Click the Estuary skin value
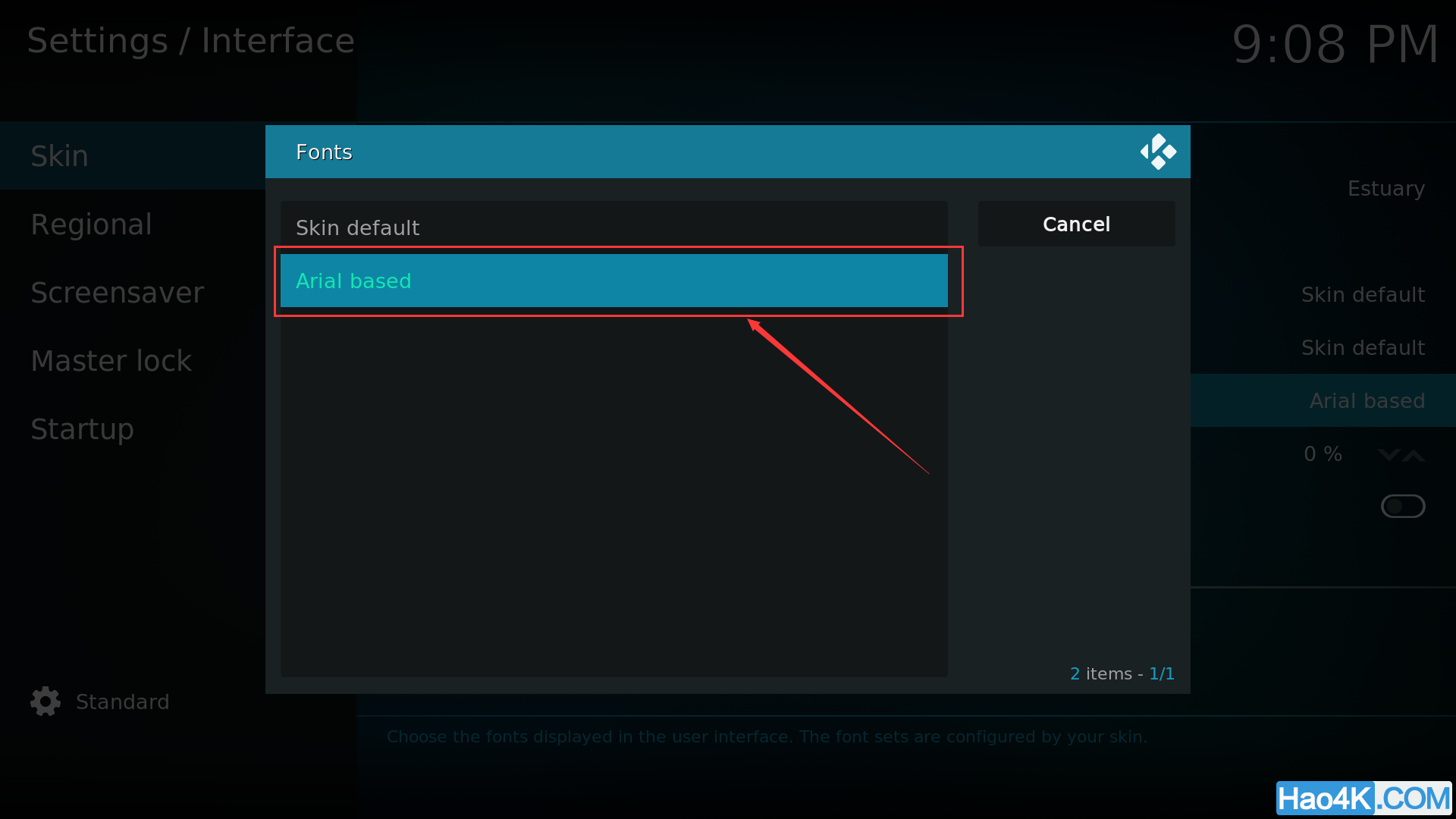Image resolution: width=1456 pixels, height=819 pixels. click(1385, 188)
